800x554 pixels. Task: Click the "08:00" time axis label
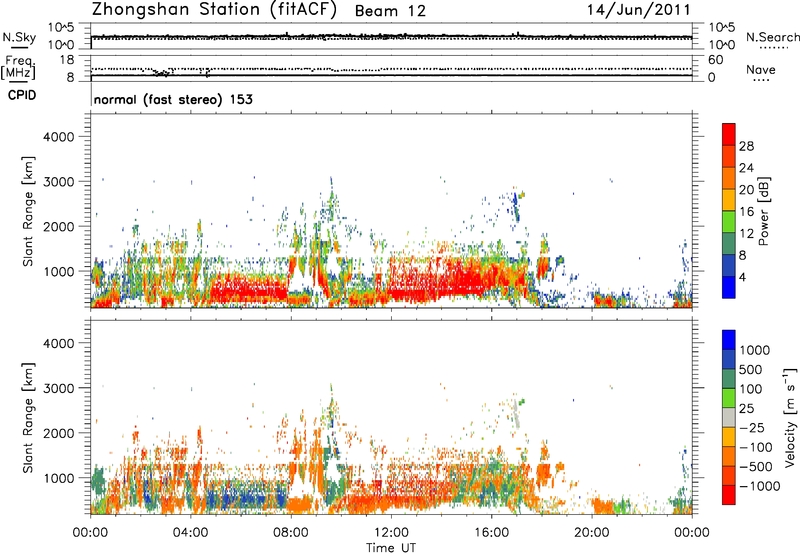click(x=291, y=533)
